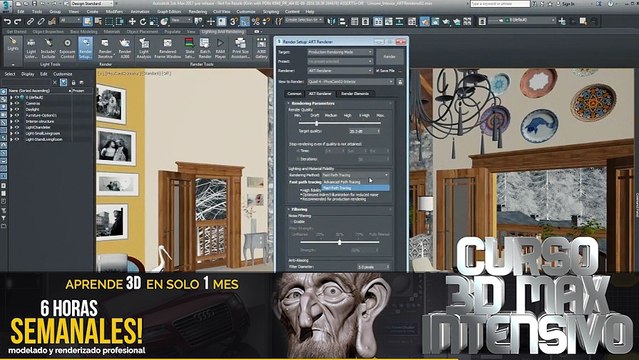The height and width of the screenshot is (360, 639).
Task: Open the Rendered Frame Window
Action: [x=167, y=49]
